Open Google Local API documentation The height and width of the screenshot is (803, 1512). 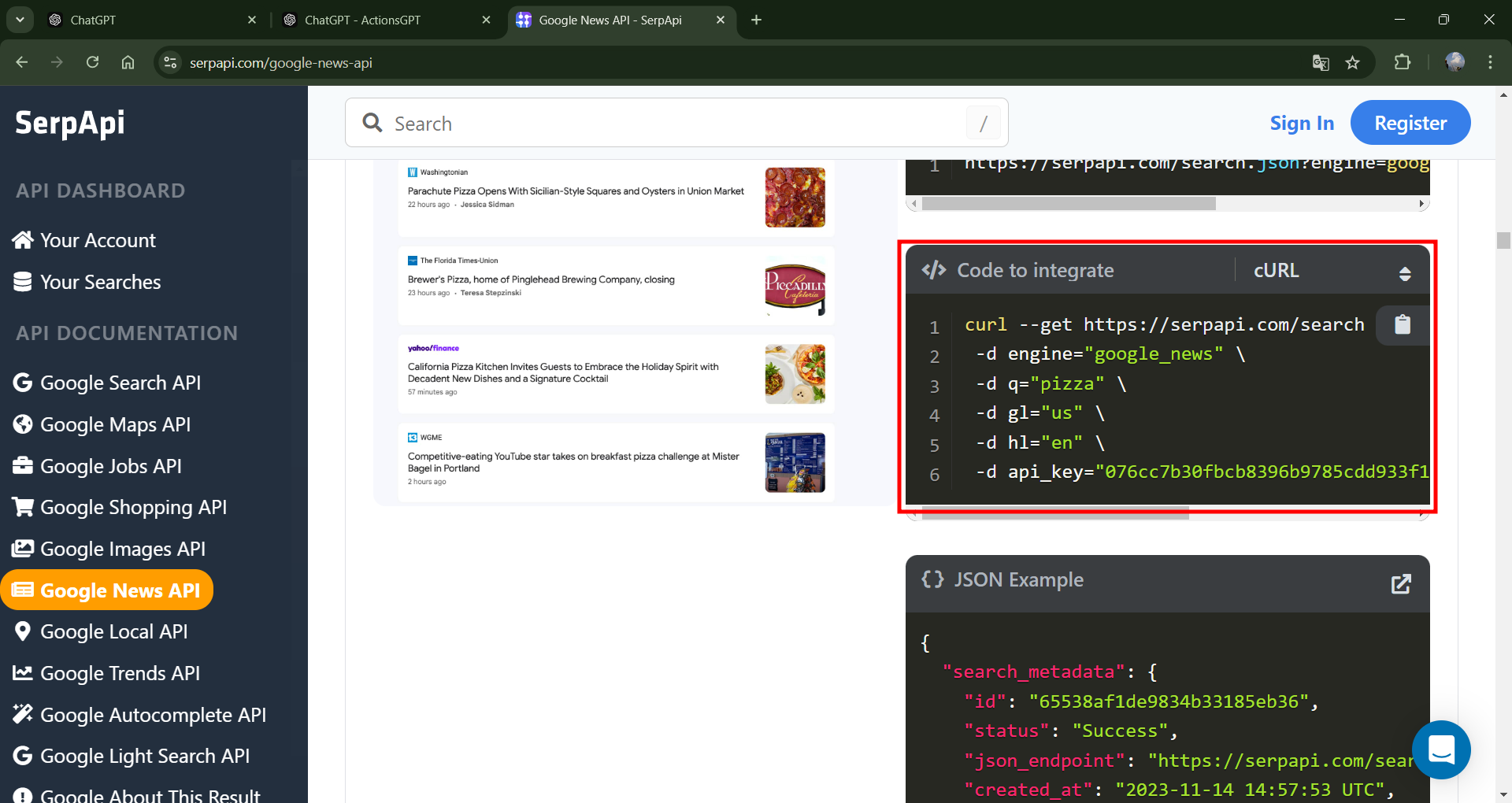(x=114, y=631)
